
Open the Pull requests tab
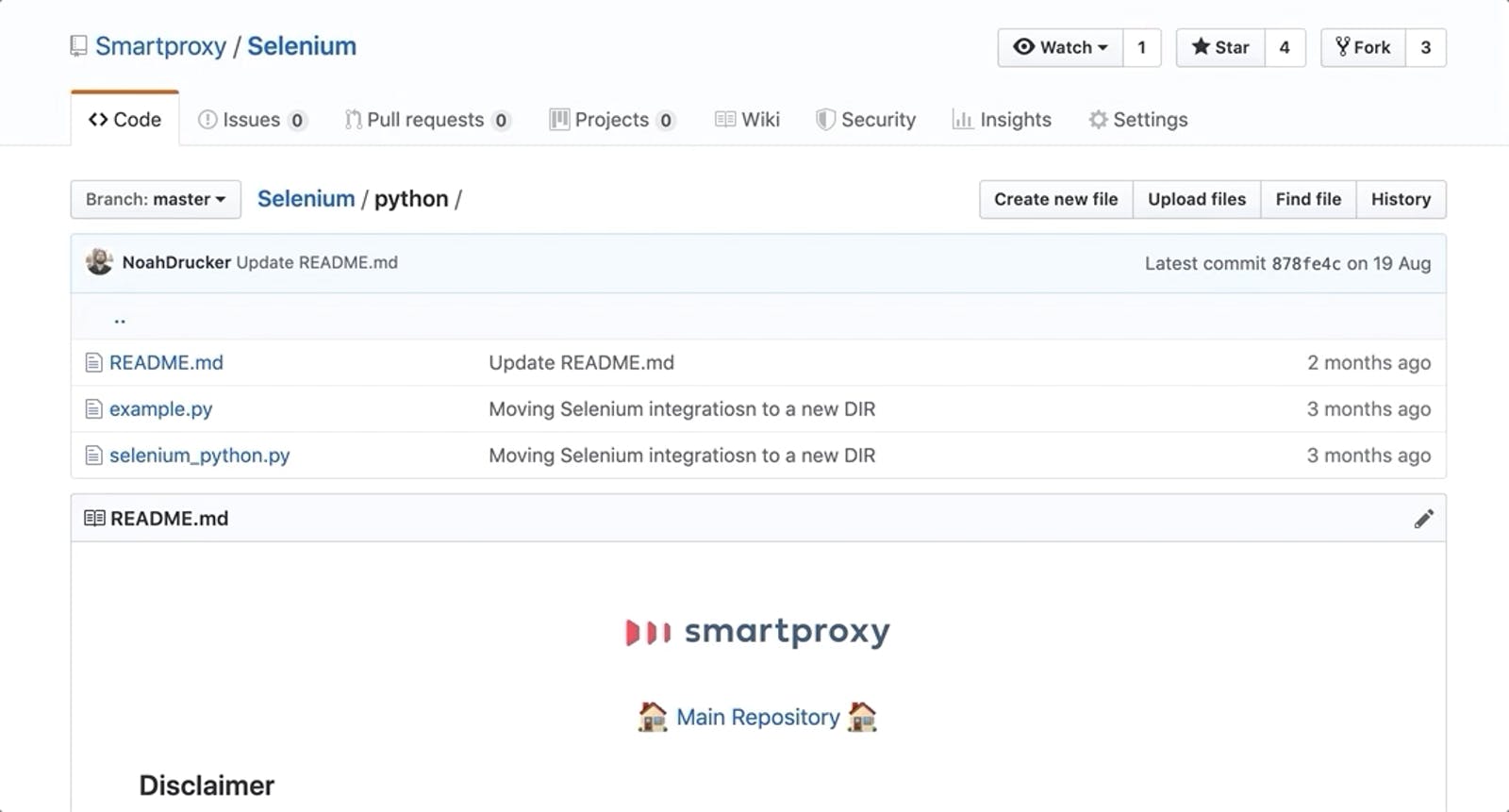coord(427,120)
